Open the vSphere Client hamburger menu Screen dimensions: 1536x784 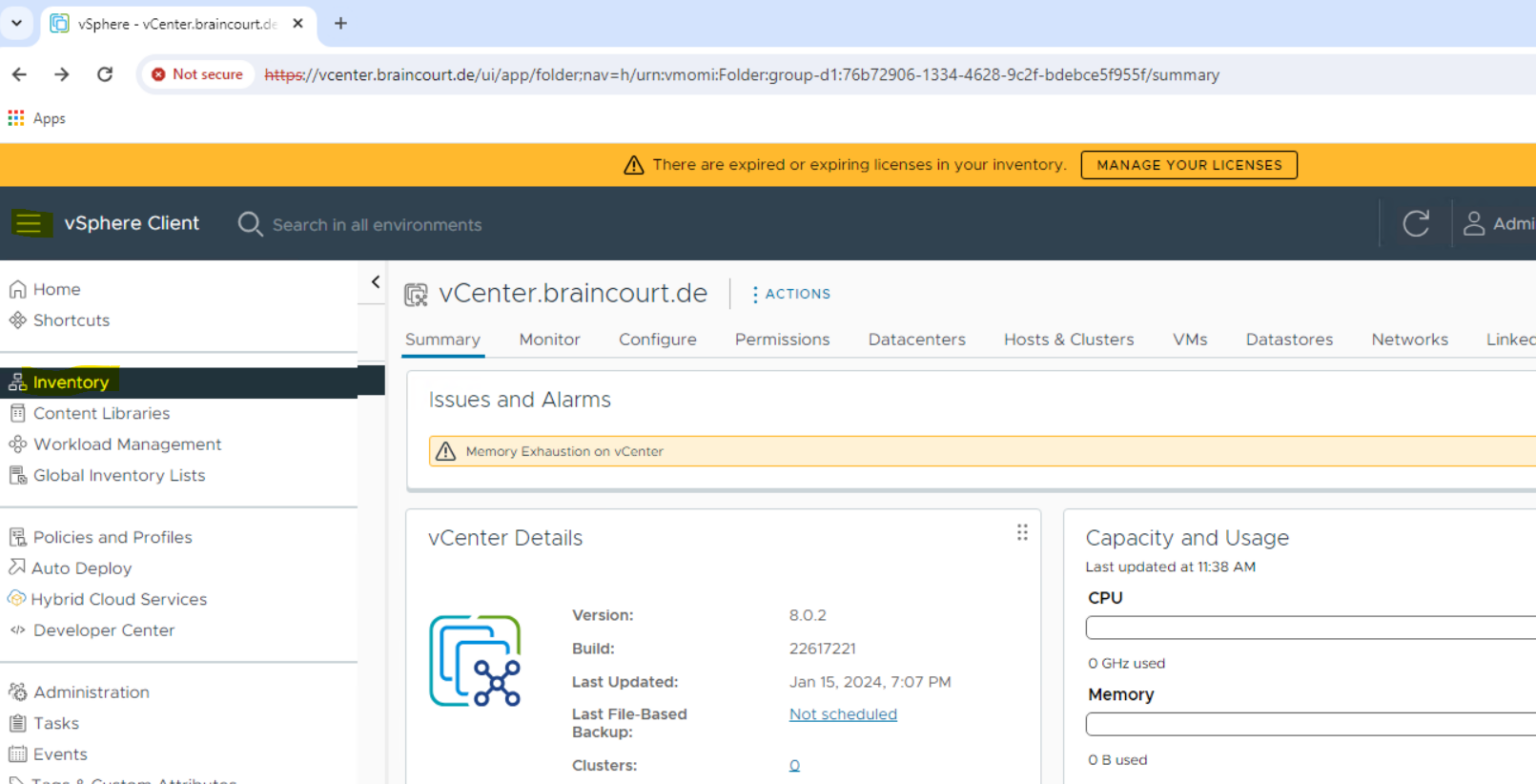[x=31, y=223]
